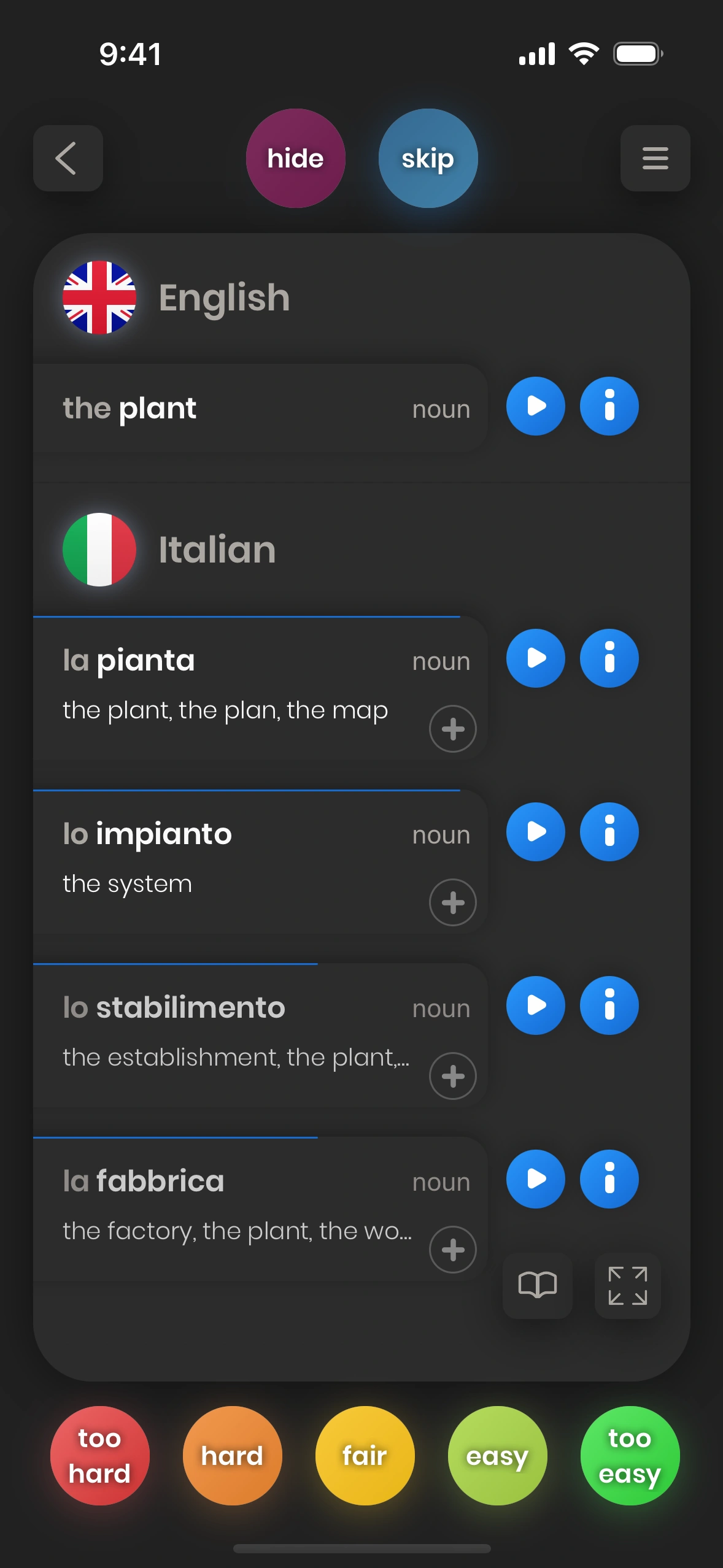Skip this word card
This screenshot has width=723, height=1568.
[x=428, y=158]
